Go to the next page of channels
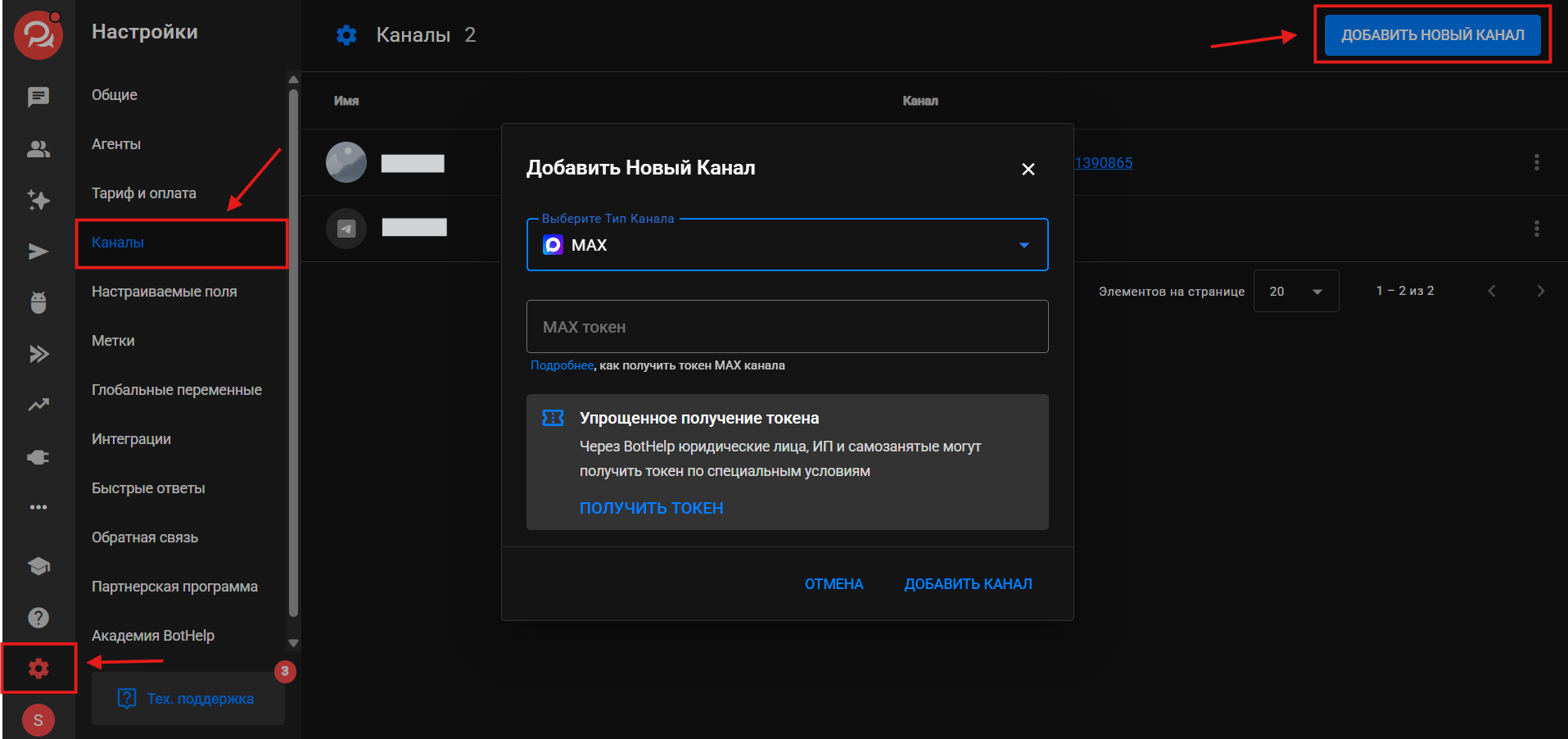 click(x=1541, y=291)
